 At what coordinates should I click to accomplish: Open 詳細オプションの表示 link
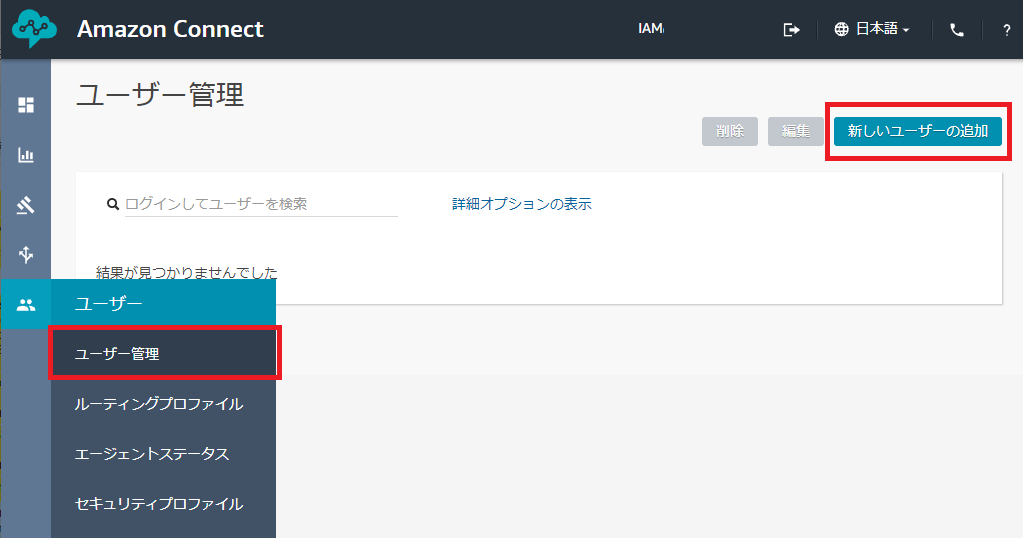pos(521,204)
